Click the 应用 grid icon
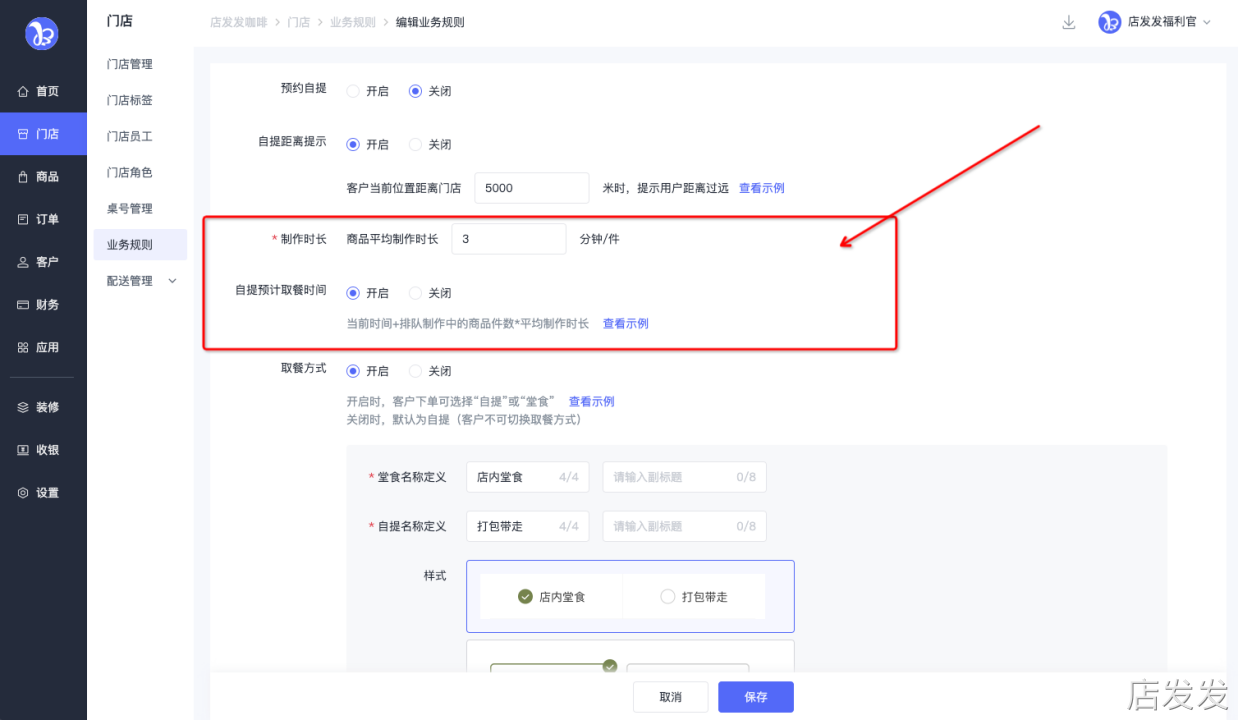 point(23,347)
